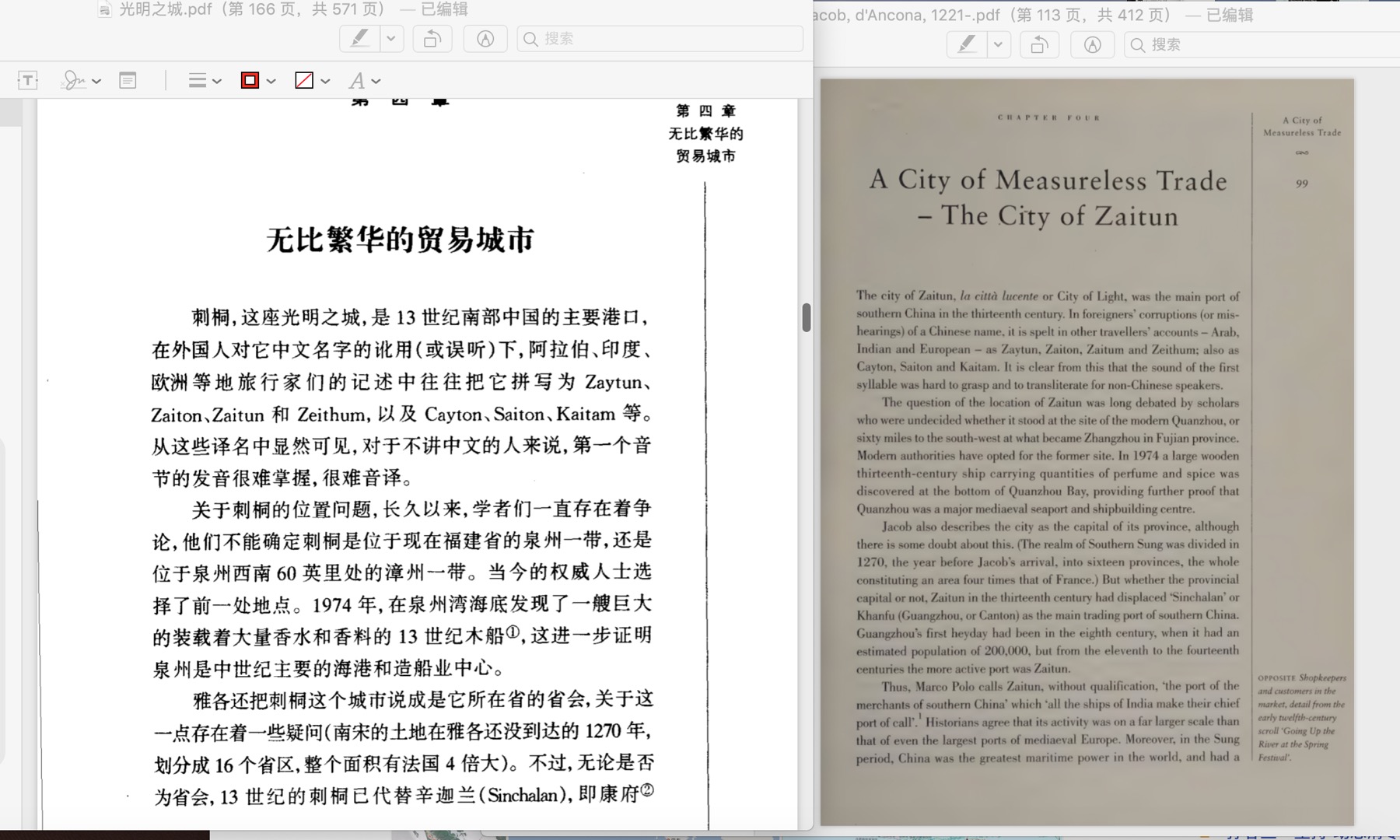Click 'A City of Measureless Trade' running header in right margin
Viewport: 1400px width, 840px height.
1302,126
